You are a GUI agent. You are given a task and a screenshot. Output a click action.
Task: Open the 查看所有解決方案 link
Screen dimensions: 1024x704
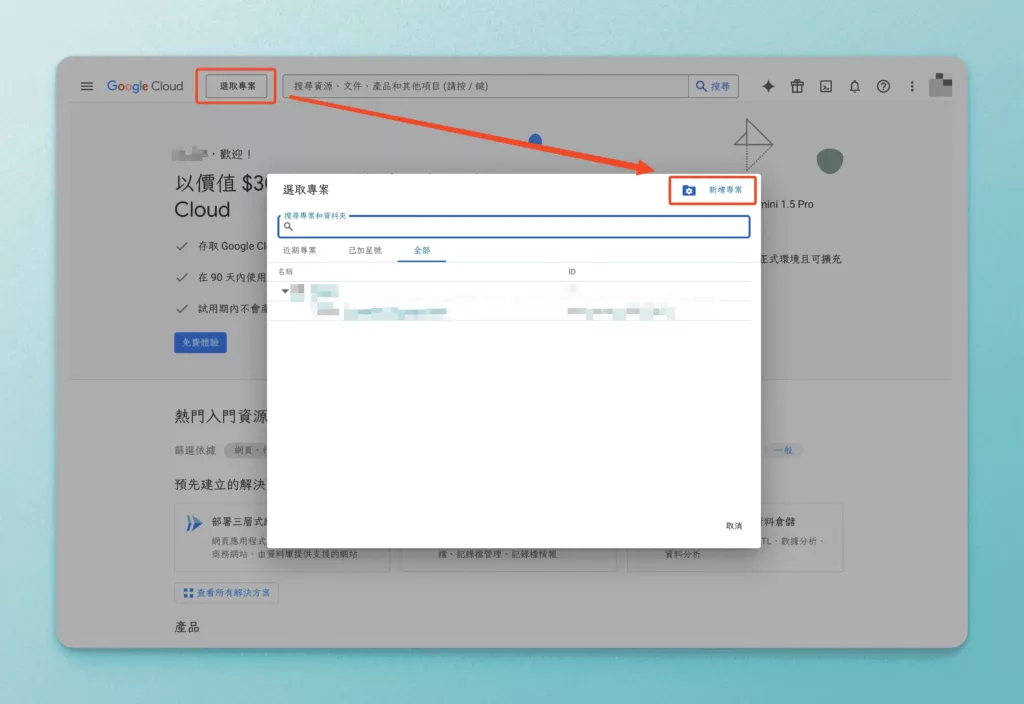pos(227,593)
